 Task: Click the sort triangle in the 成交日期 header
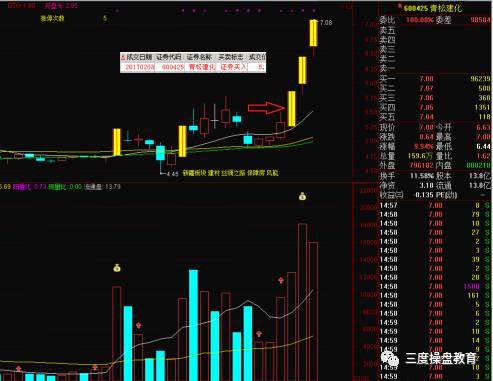coord(123,58)
